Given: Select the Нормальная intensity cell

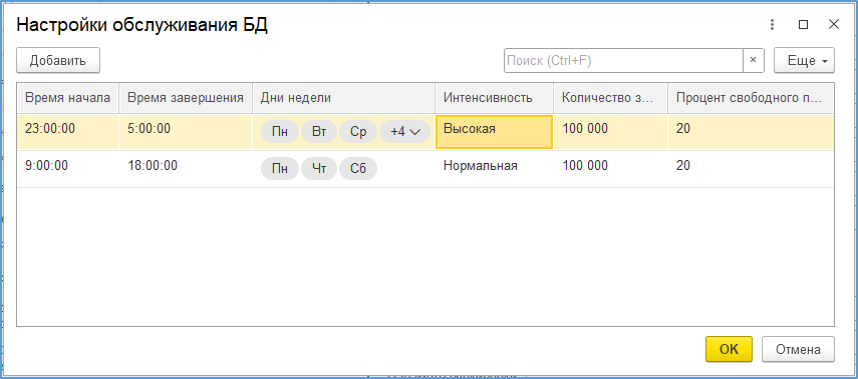Looking at the screenshot, I should pos(495,169).
